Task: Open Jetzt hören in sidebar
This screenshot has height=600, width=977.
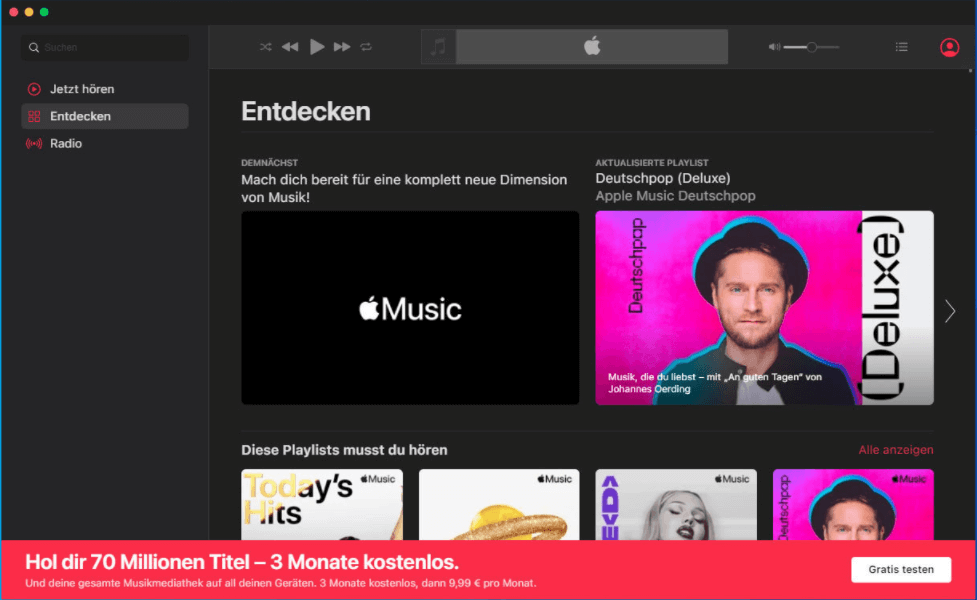Action: point(105,89)
